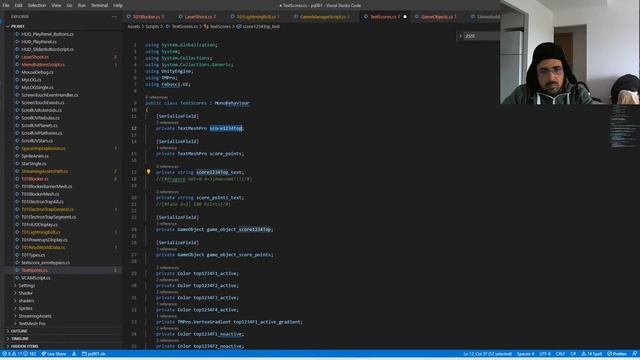The image size is (640, 360).
Task: Expand the TextMesh Pro folder
Action: pos(32,324)
